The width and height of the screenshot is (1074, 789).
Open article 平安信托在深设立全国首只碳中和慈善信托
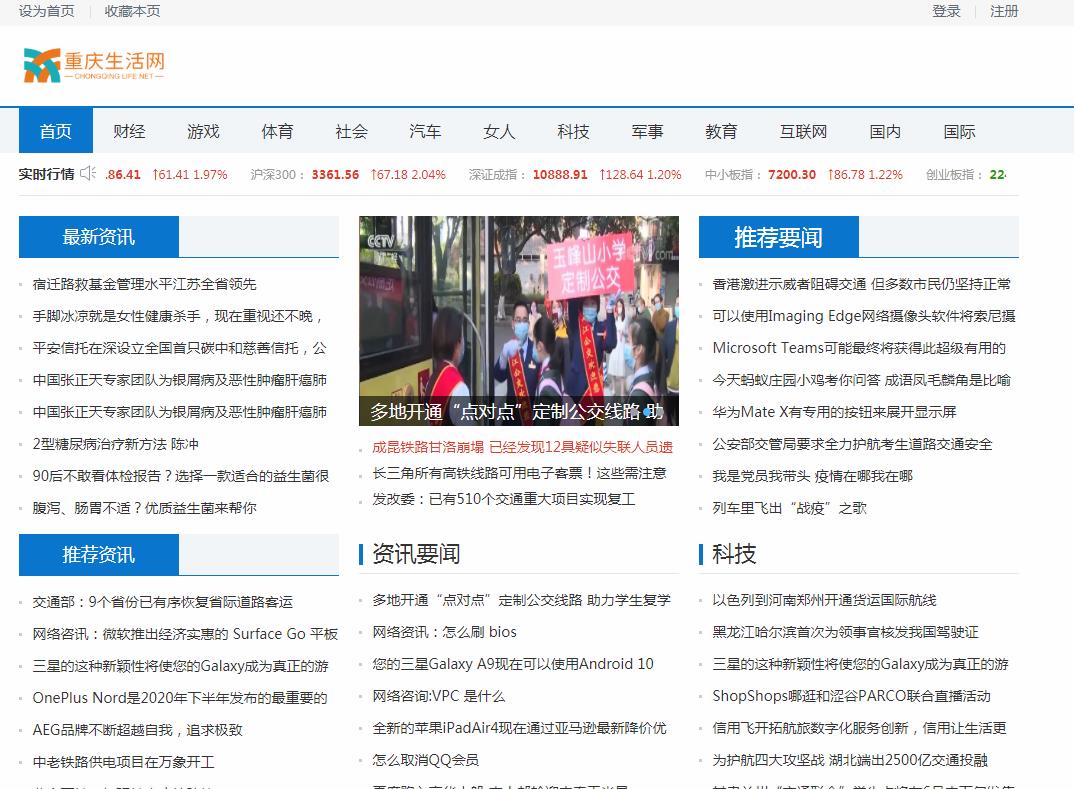[179, 348]
